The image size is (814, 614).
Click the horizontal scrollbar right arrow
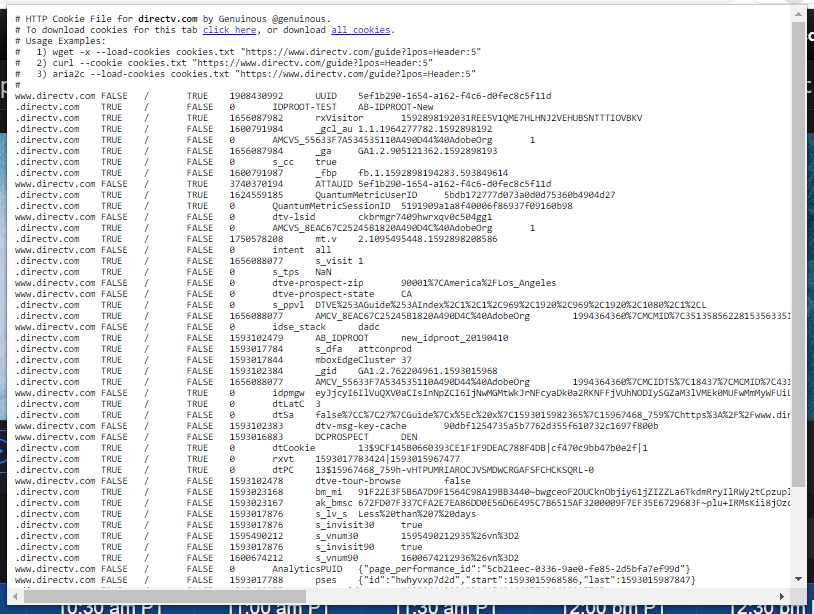point(782,597)
